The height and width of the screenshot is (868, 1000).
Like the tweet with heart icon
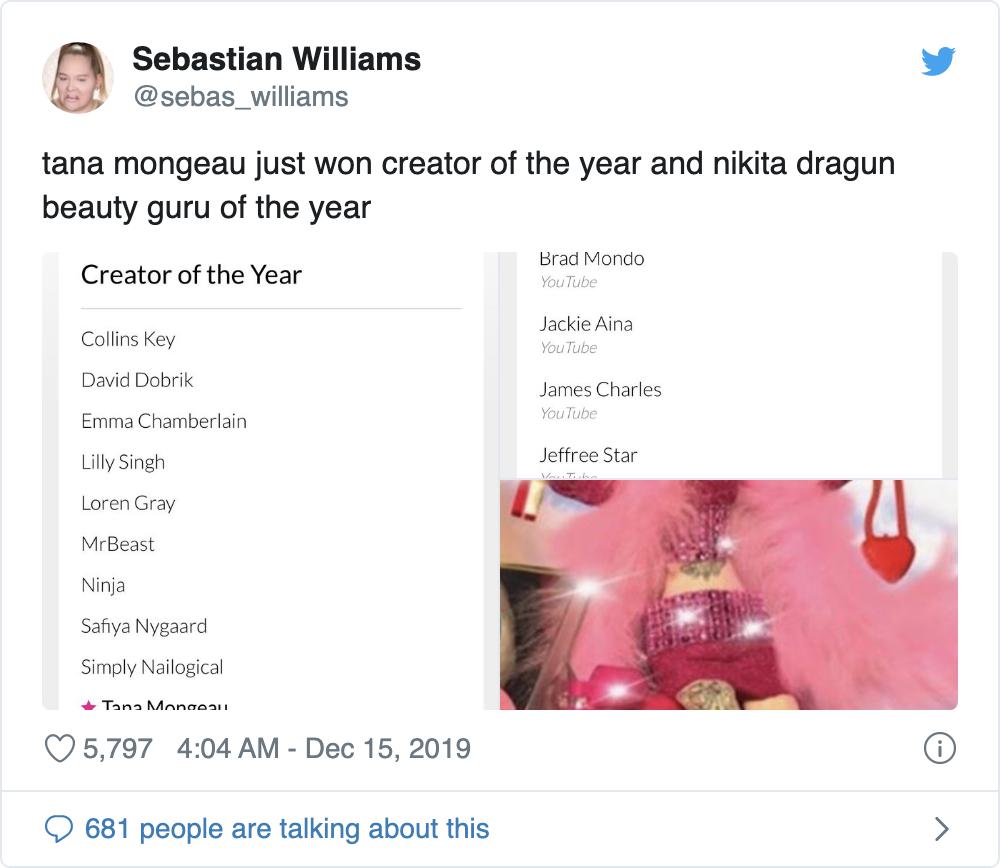(62, 748)
